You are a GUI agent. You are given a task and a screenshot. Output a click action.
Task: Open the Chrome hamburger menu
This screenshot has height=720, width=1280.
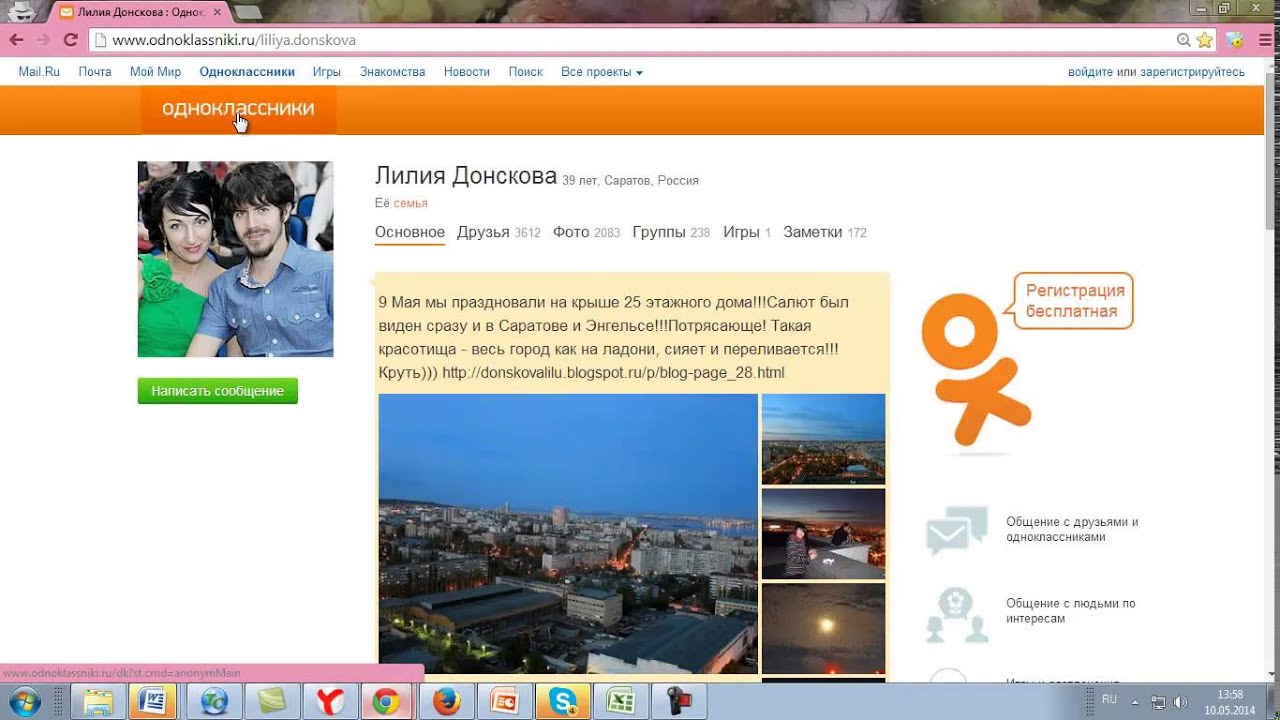(1263, 40)
